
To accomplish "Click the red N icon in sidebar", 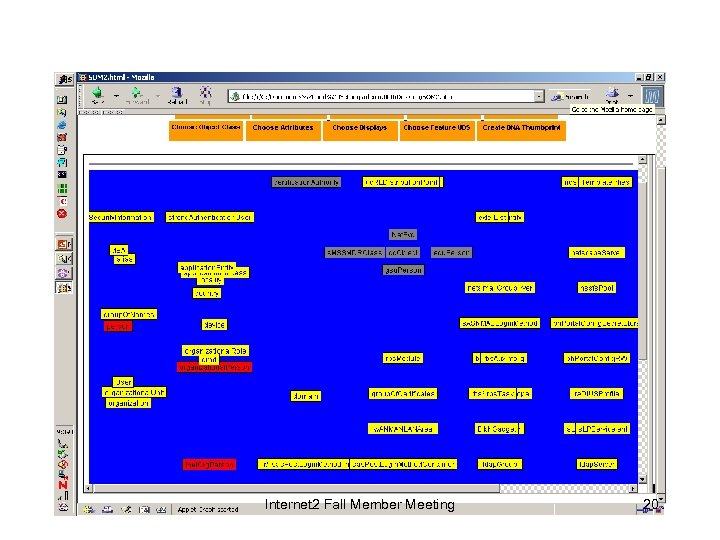I will 63,485.
